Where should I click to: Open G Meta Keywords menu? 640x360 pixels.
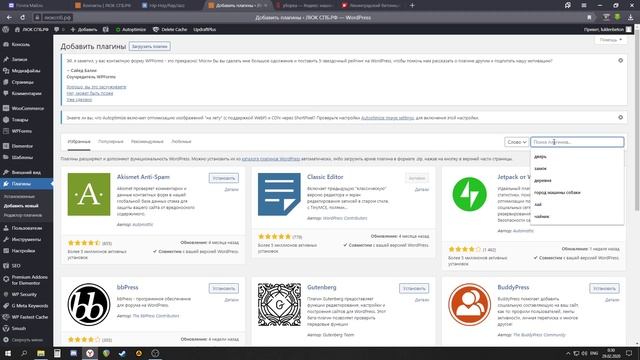click(x=30, y=306)
